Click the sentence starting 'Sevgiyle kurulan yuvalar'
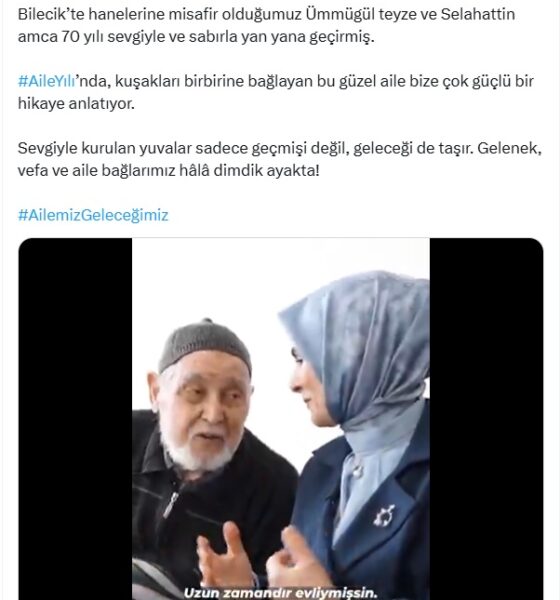The width and height of the screenshot is (560, 600). (x=279, y=159)
